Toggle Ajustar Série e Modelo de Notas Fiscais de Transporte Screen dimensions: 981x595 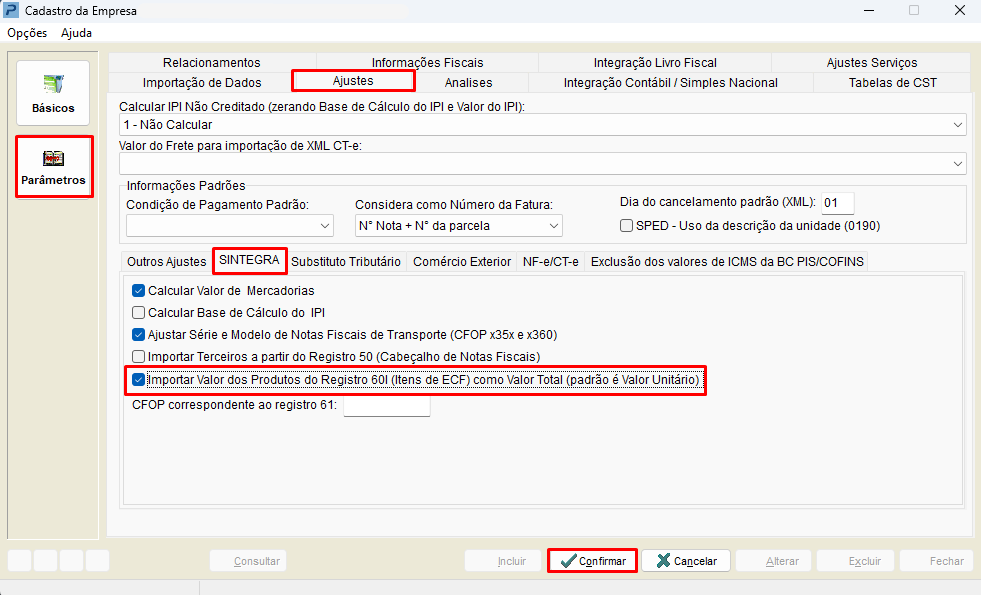[138, 335]
